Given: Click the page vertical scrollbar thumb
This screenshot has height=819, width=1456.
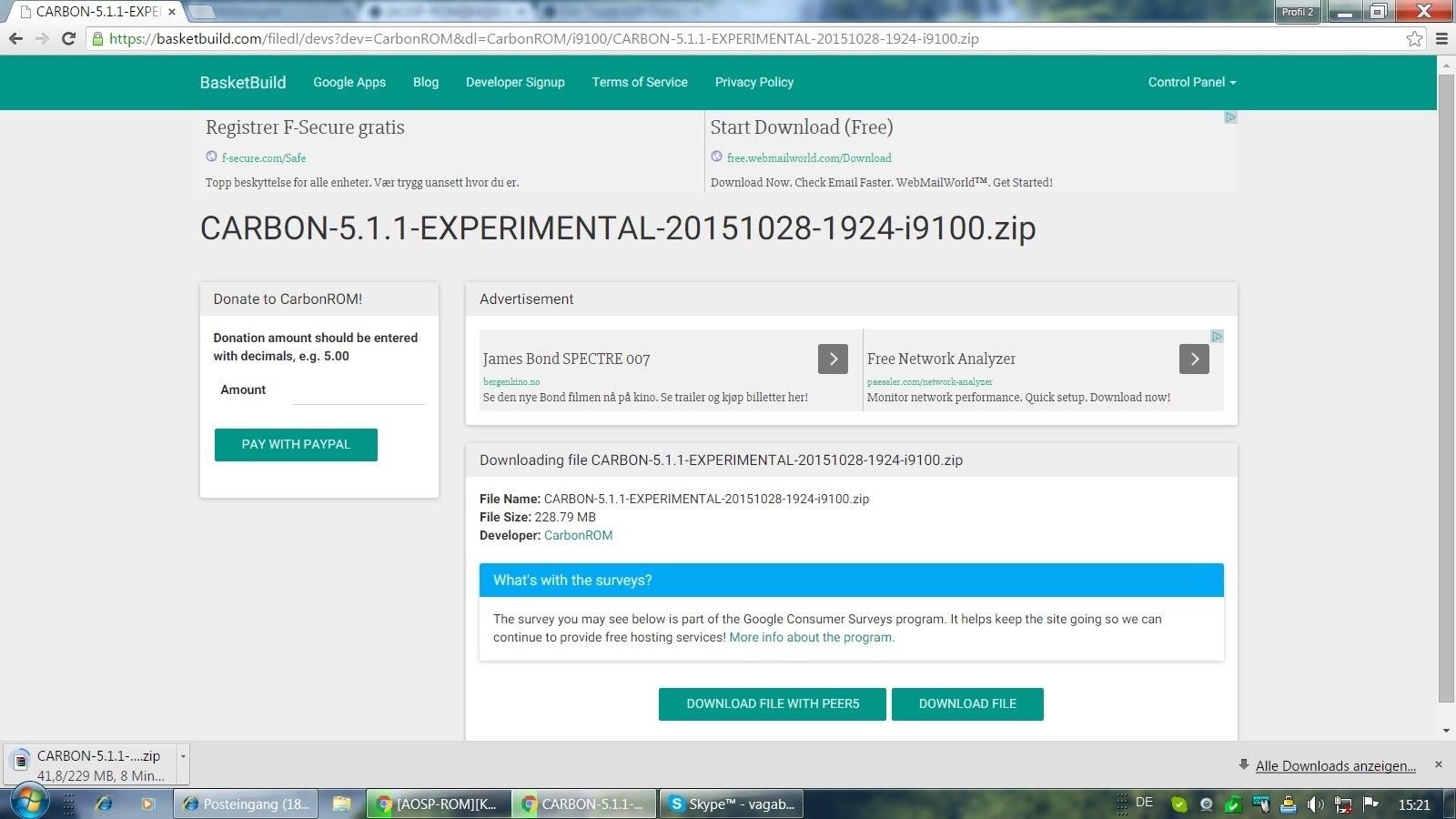Looking at the screenshot, I should pos(1446,388).
